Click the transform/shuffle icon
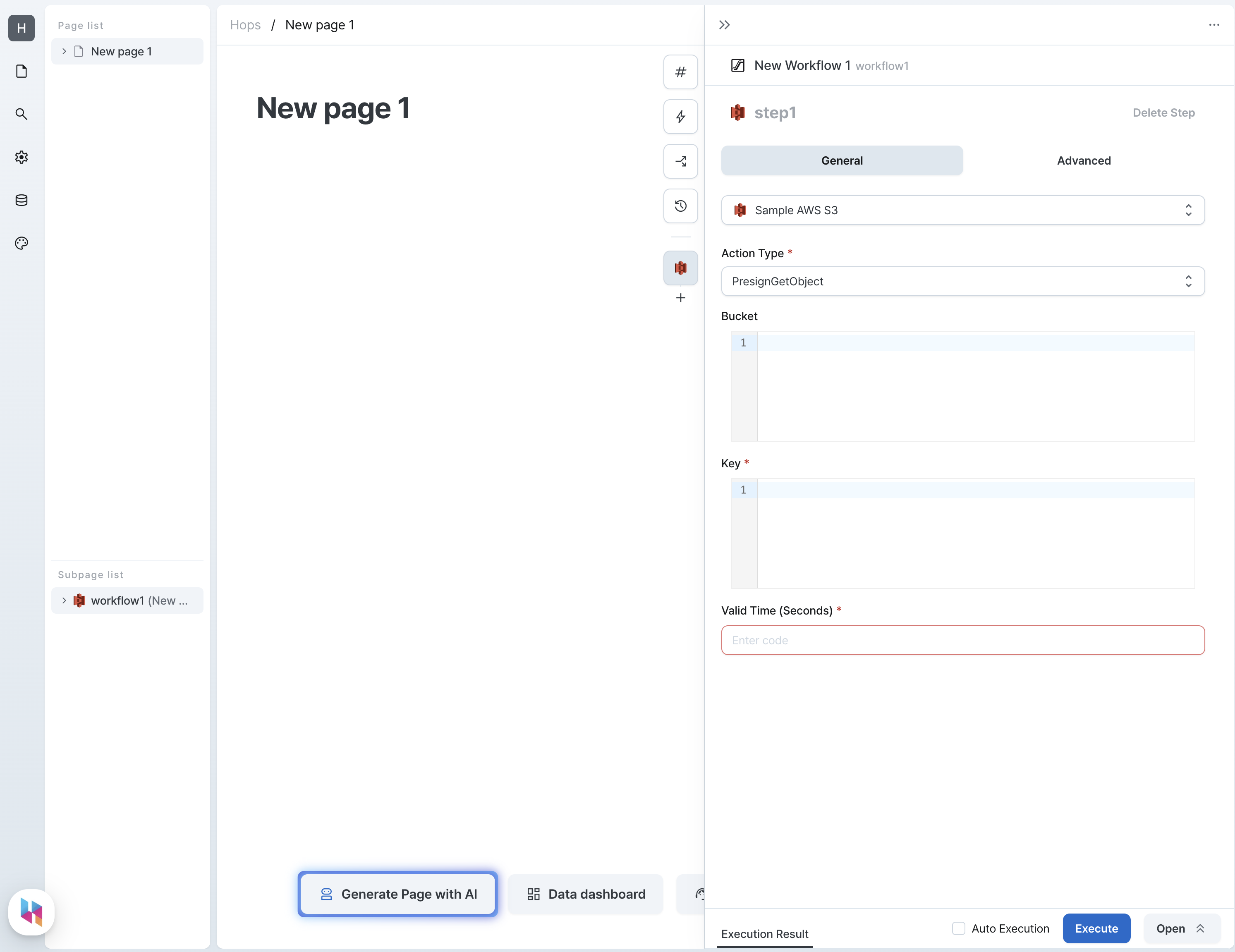The width and height of the screenshot is (1235, 952). pos(681,161)
